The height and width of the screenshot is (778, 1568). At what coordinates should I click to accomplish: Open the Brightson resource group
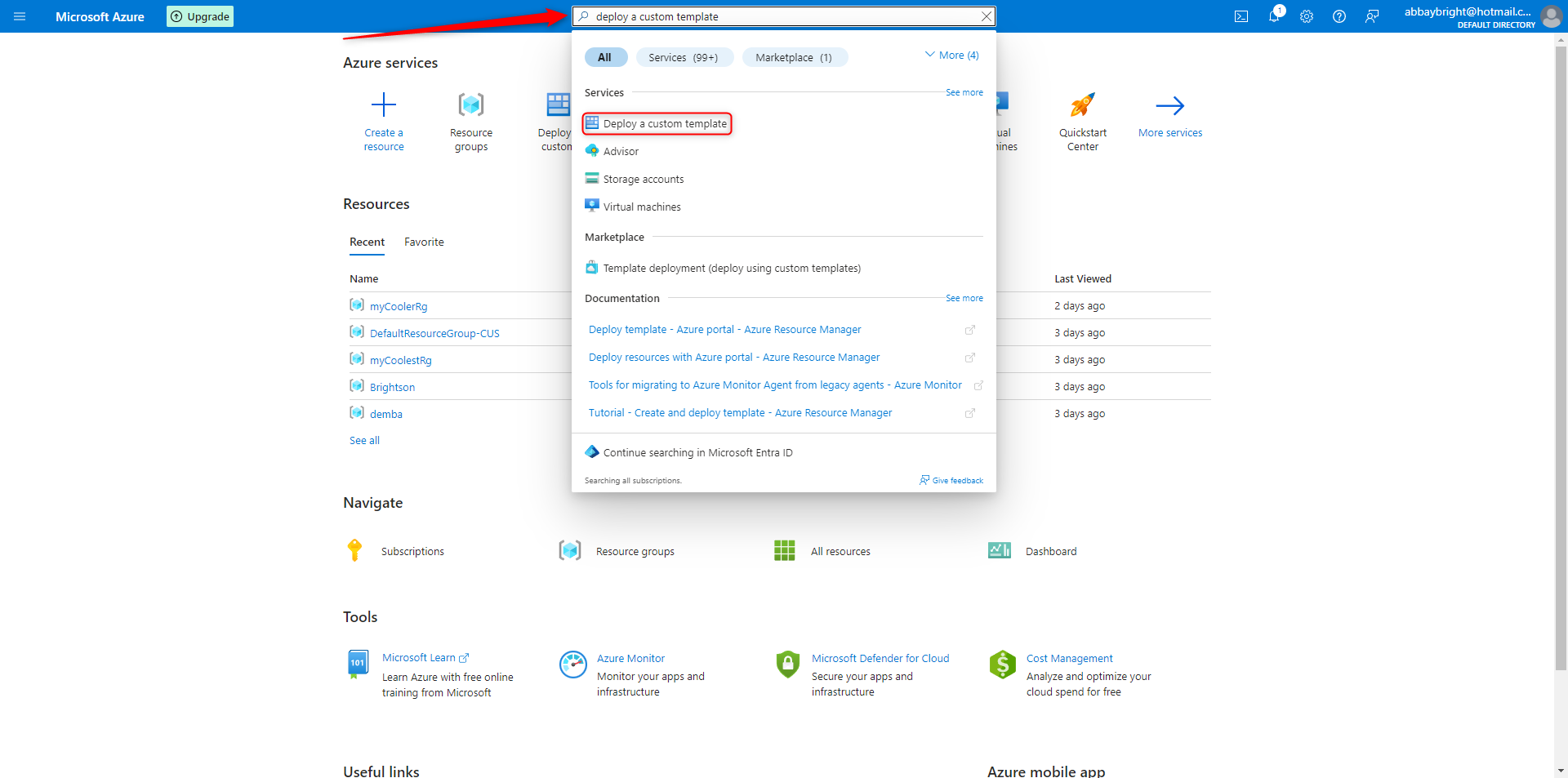coord(392,388)
